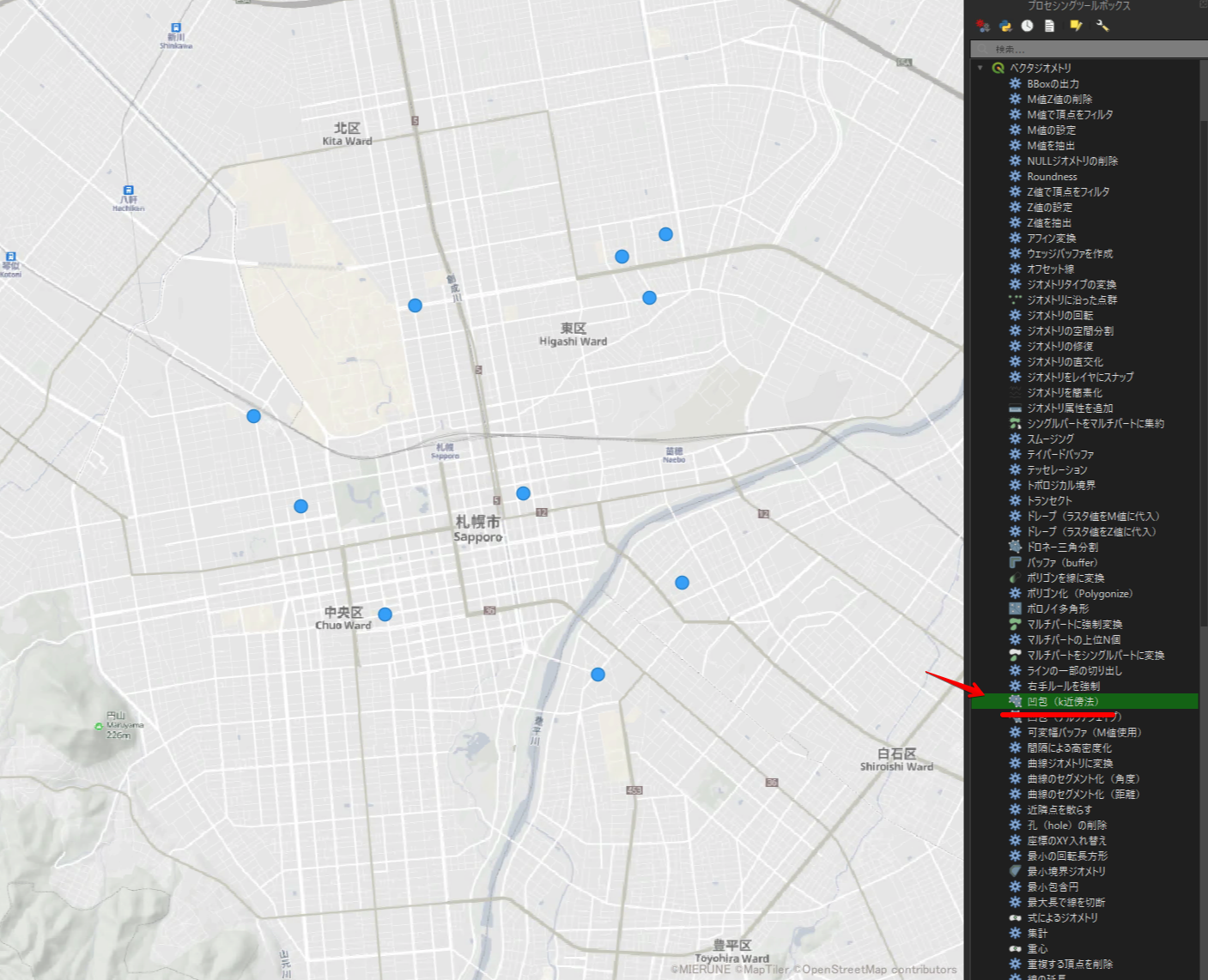
Task: Select the テイパードバッファ algorithm
Action: click(x=1060, y=454)
